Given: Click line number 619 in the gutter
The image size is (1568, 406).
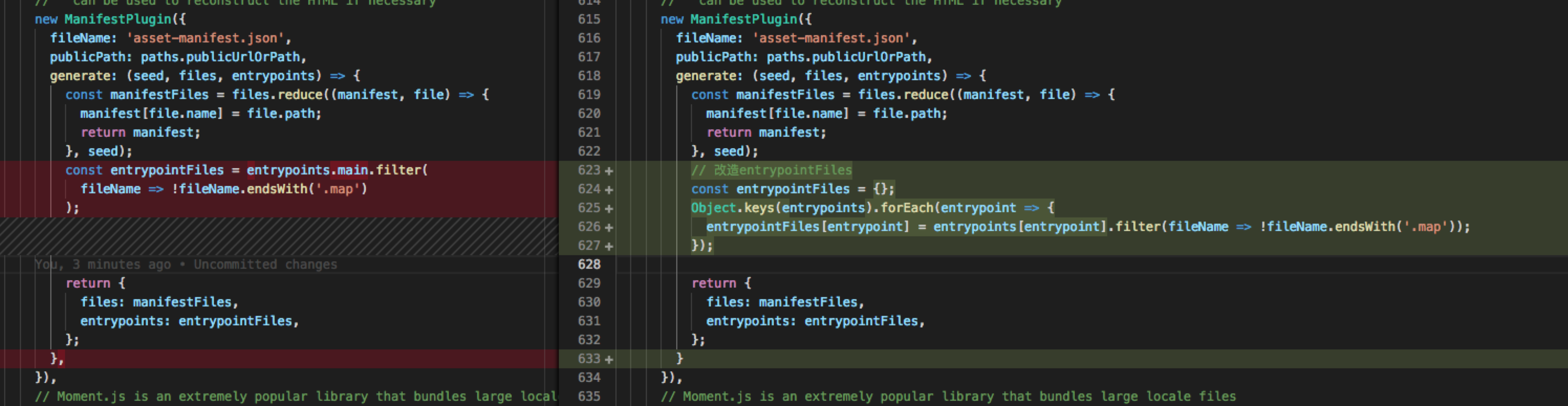Looking at the screenshot, I should click(589, 95).
